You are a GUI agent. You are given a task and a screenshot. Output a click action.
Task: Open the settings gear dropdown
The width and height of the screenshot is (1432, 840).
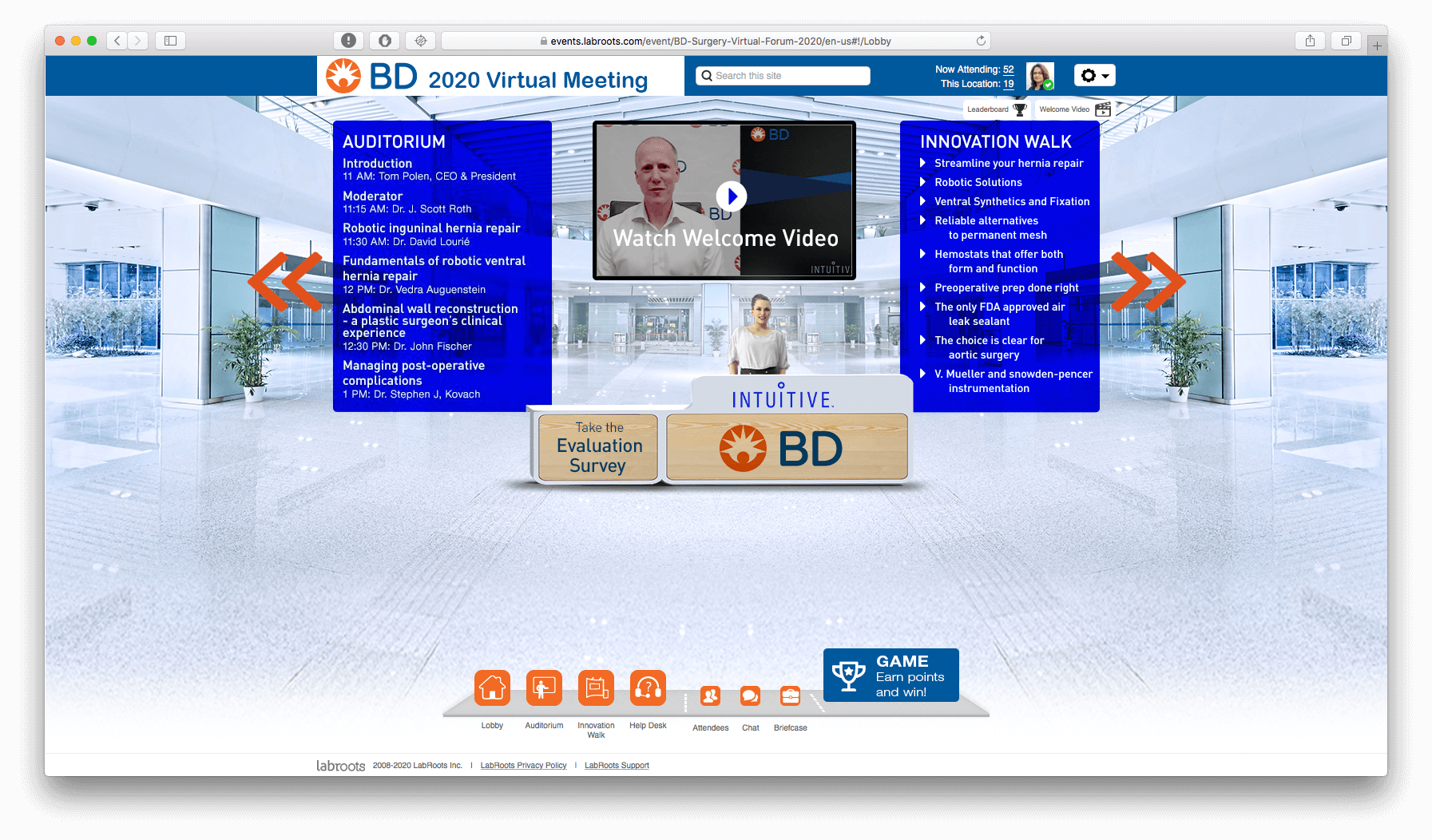(x=1094, y=75)
